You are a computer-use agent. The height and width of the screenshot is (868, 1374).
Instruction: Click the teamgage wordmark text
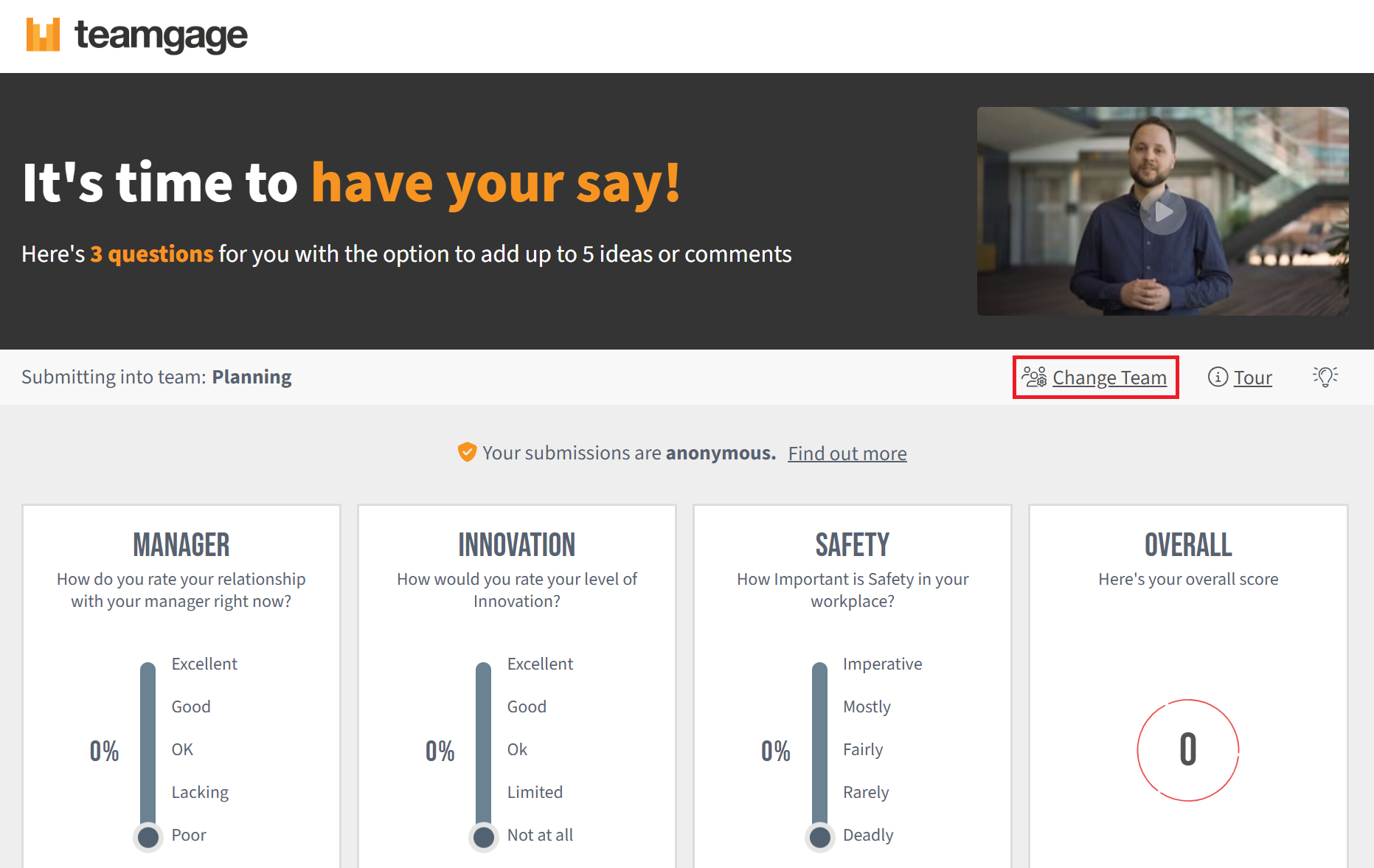pos(161,35)
